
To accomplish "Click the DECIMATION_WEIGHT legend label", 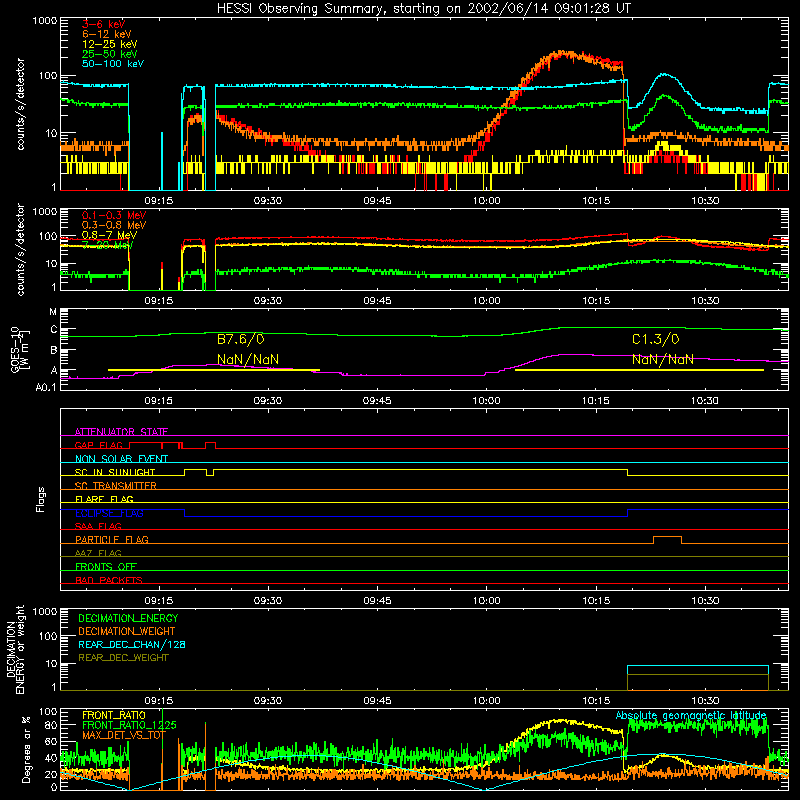I will tap(127, 631).
